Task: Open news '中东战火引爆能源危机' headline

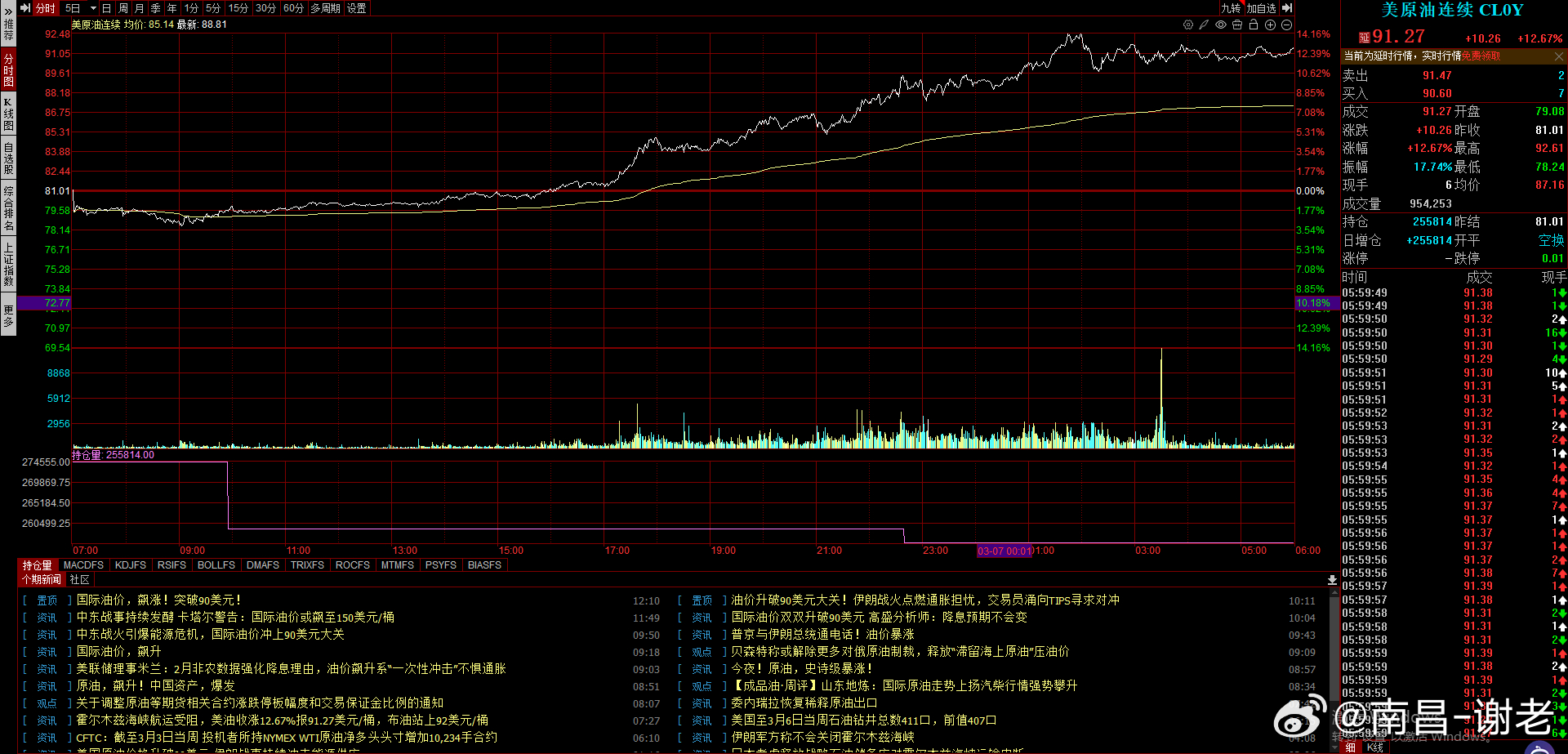Action: [211, 635]
